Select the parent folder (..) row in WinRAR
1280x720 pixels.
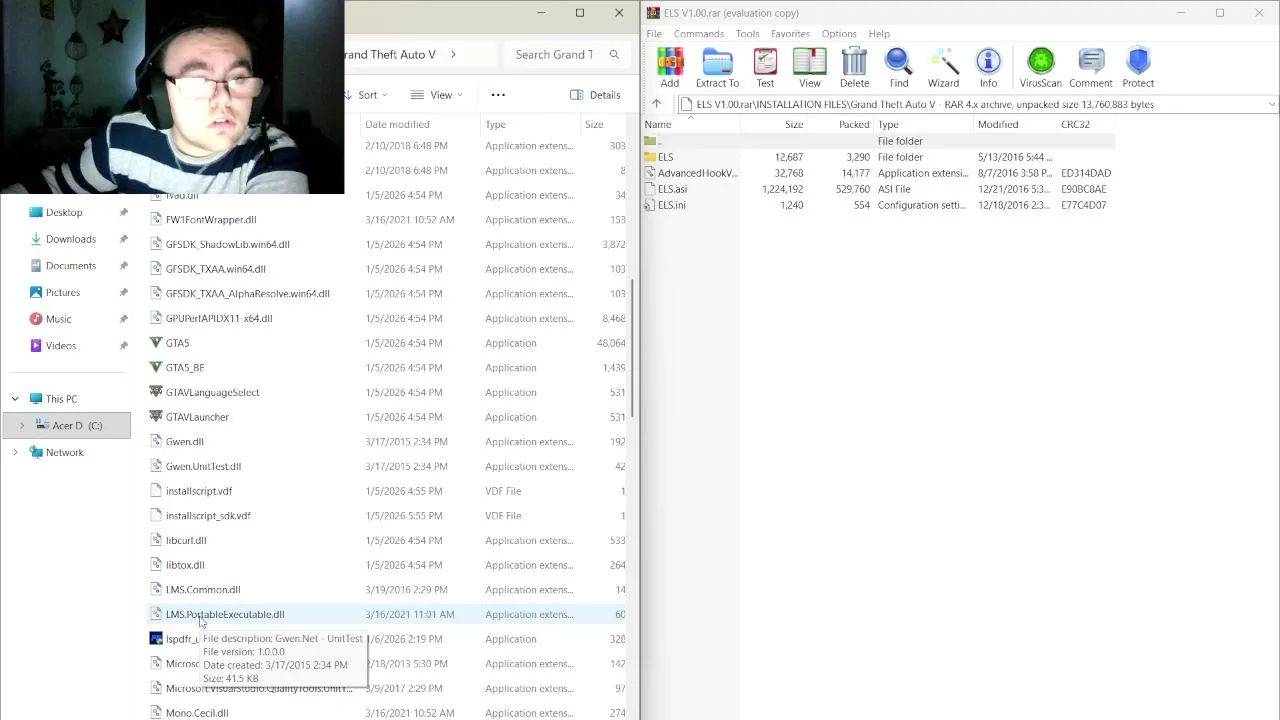879,141
